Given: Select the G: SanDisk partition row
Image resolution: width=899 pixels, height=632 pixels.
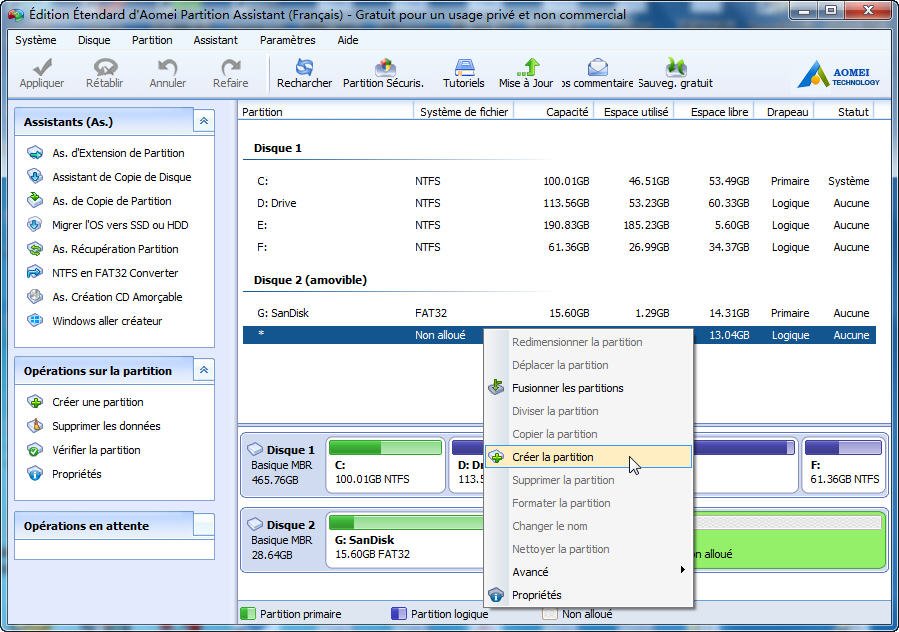Looking at the screenshot, I should point(560,313).
